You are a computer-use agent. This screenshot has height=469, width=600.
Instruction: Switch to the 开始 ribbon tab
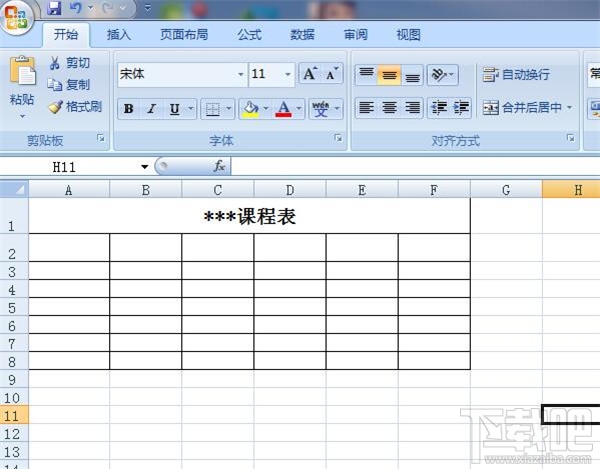pyautogui.click(x=66, y=34)
